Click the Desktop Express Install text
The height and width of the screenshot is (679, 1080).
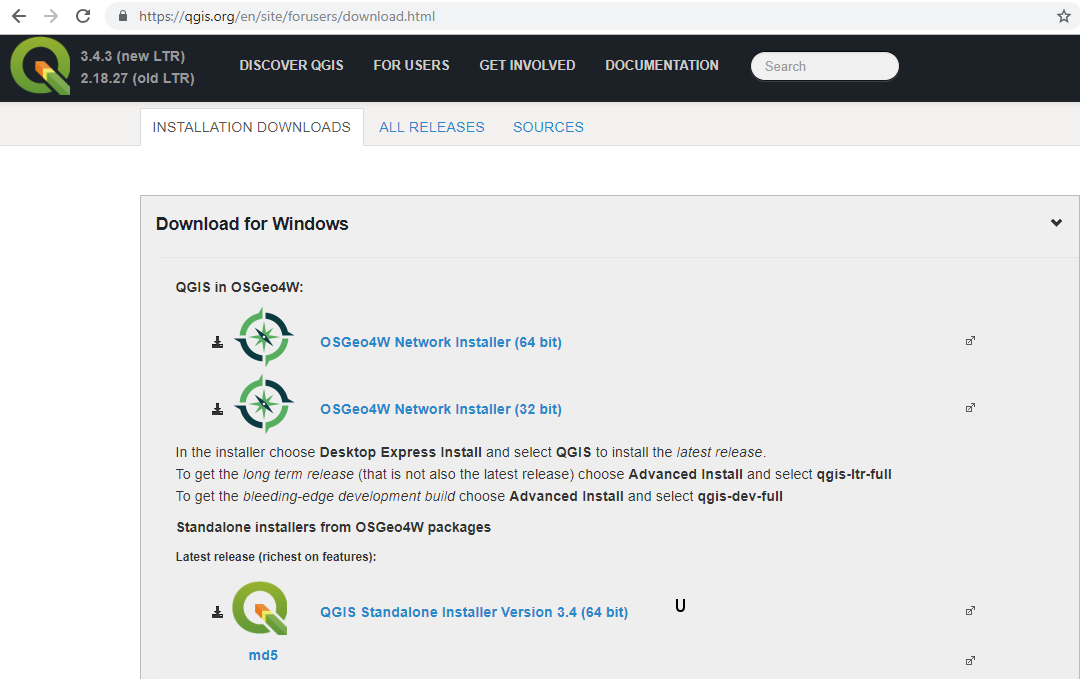click(401, 452)
